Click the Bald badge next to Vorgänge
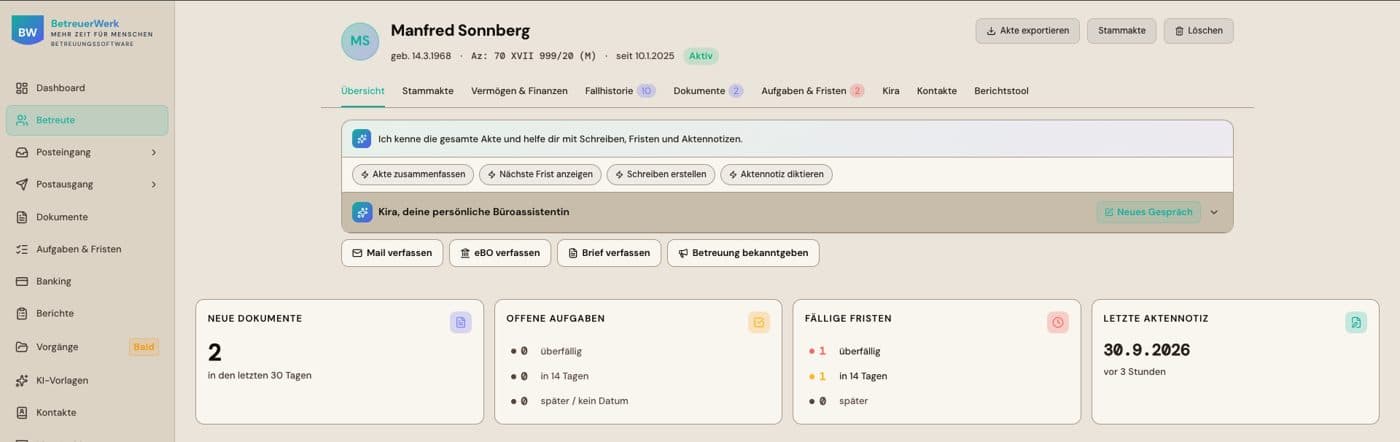1400x442 pixels. [143, 347]
